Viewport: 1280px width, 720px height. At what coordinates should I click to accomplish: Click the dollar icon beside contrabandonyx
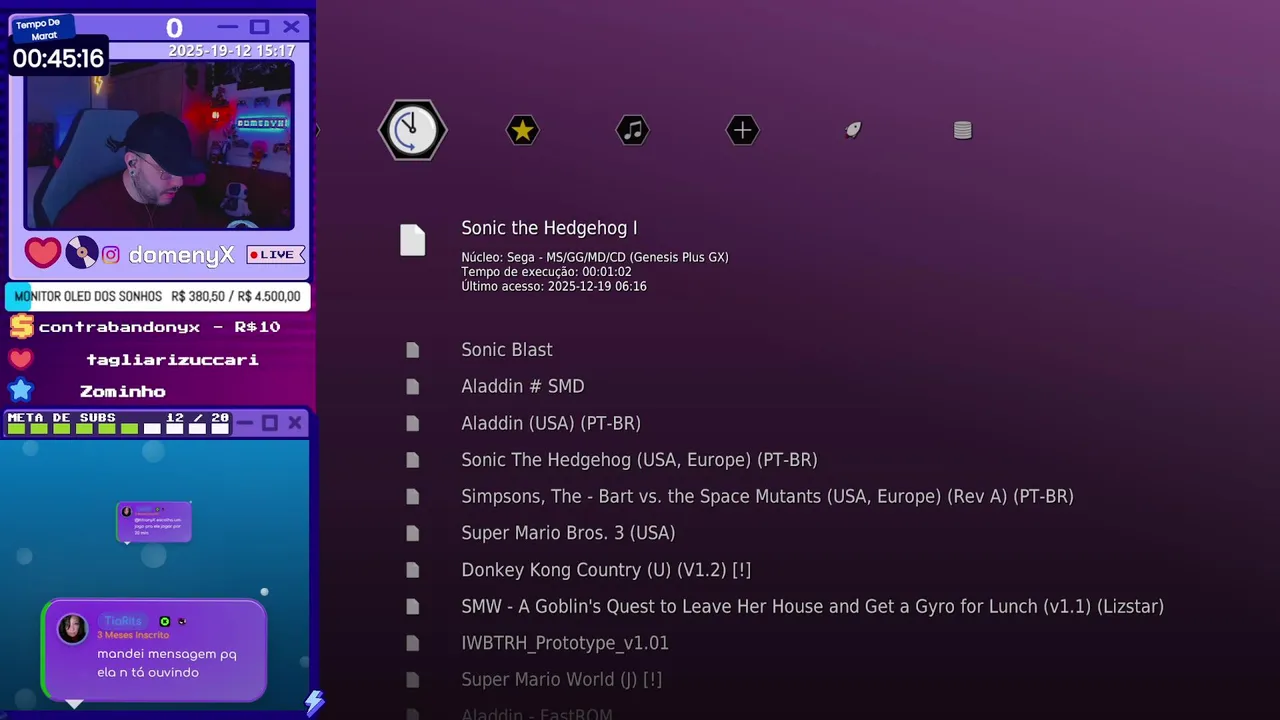[21, 326]
